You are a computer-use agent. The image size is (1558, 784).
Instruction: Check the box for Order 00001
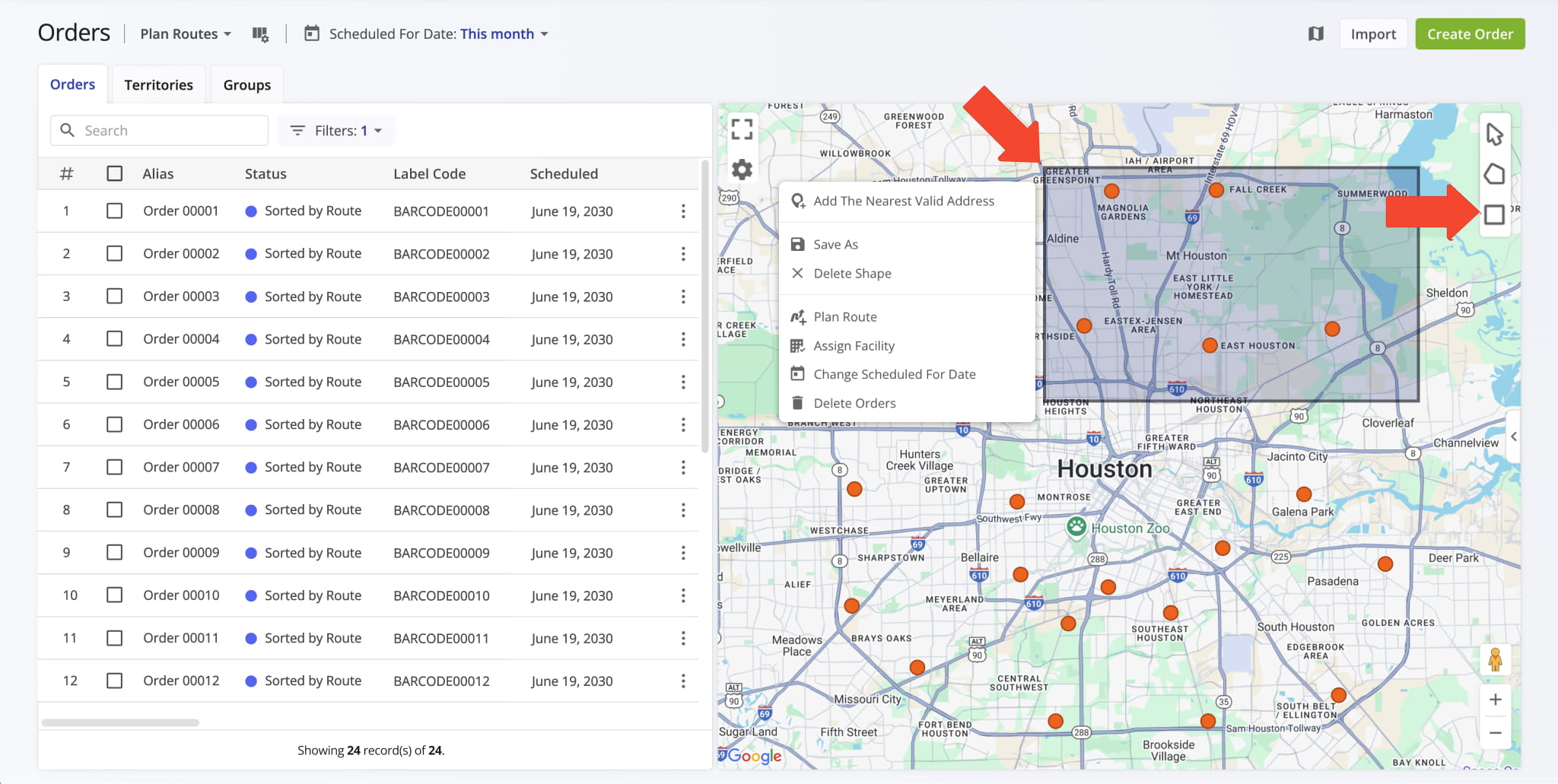pos(115,211)
